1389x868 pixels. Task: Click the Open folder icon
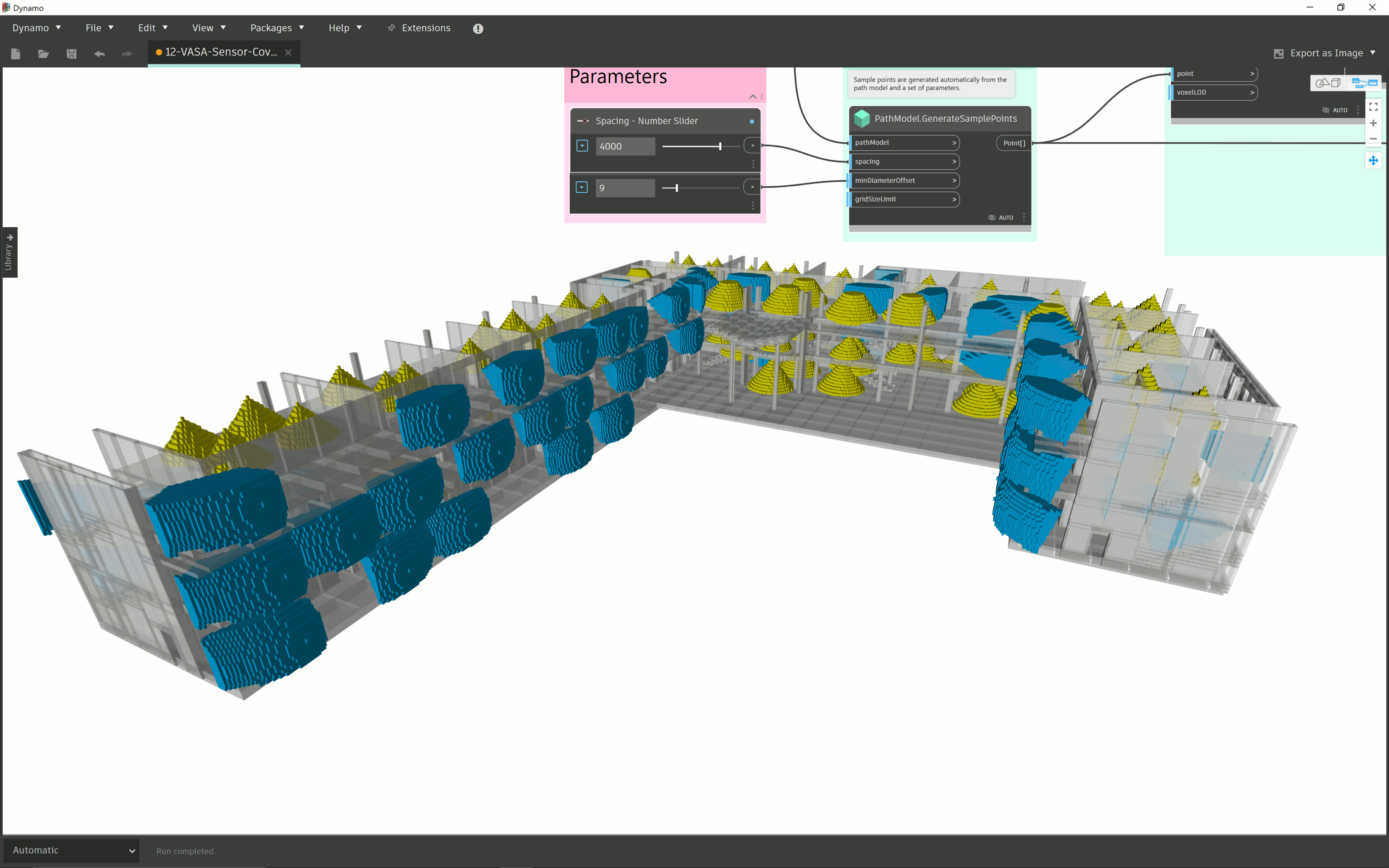pyautogui.click(x=43, y=53)
